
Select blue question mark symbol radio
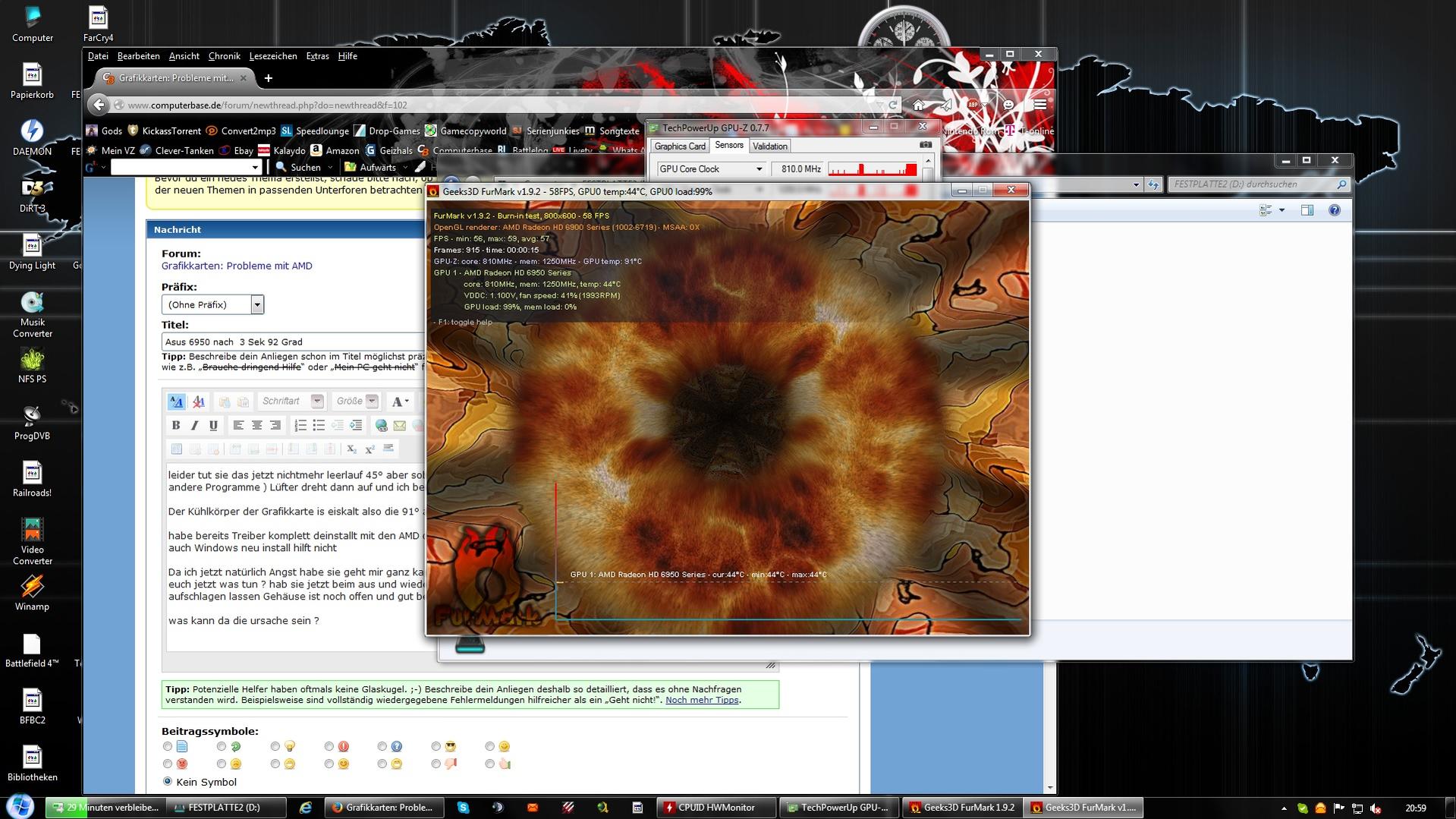(382, 747)
